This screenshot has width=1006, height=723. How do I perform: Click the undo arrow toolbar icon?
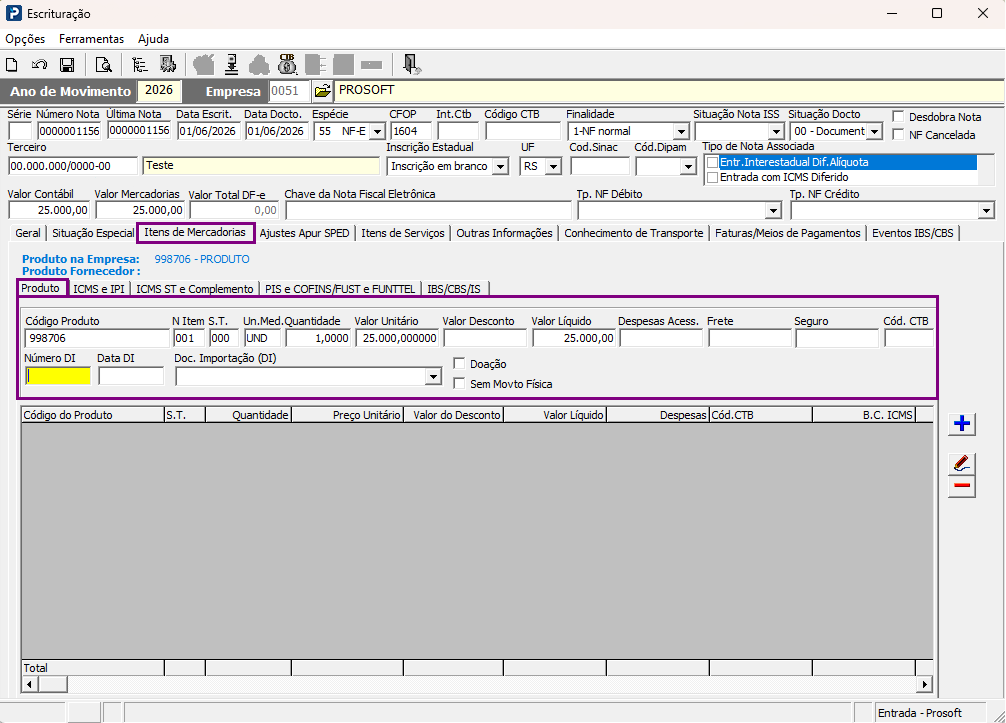pyautogui.click(x=39, y=65)
